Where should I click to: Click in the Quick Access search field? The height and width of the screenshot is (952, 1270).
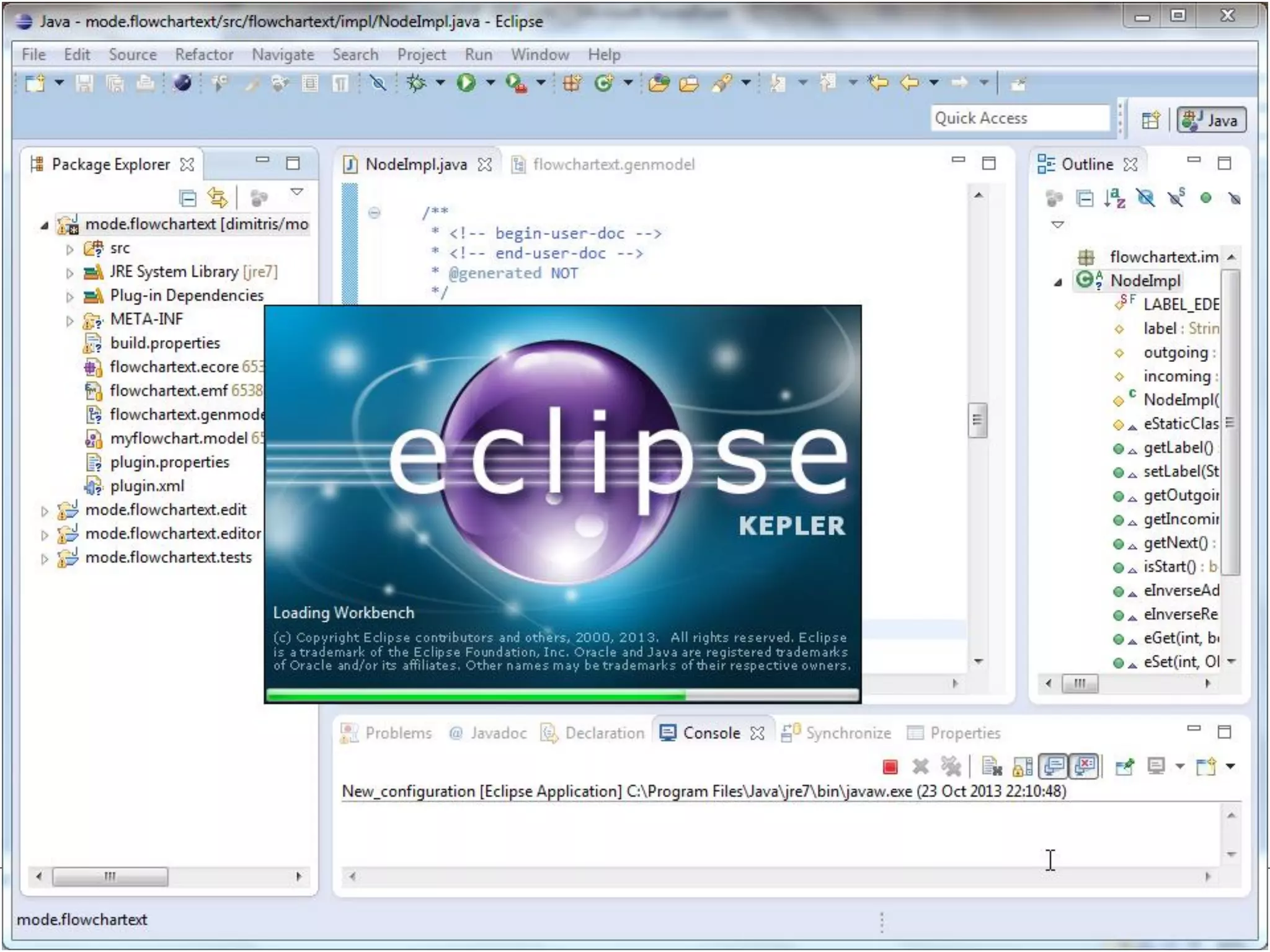(1019, 118)
